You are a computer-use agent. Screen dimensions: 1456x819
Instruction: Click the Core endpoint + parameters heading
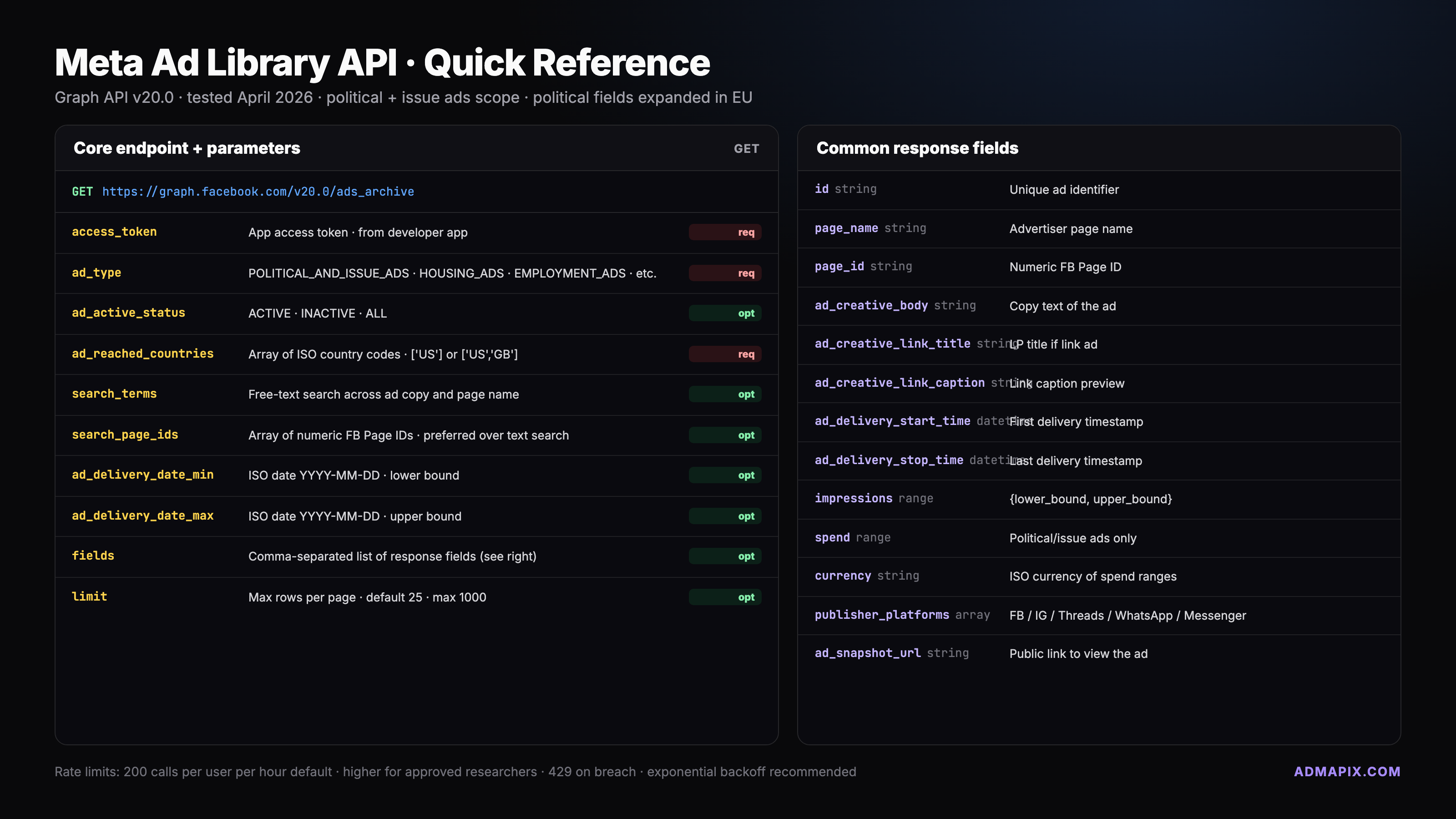coord(187,148)
